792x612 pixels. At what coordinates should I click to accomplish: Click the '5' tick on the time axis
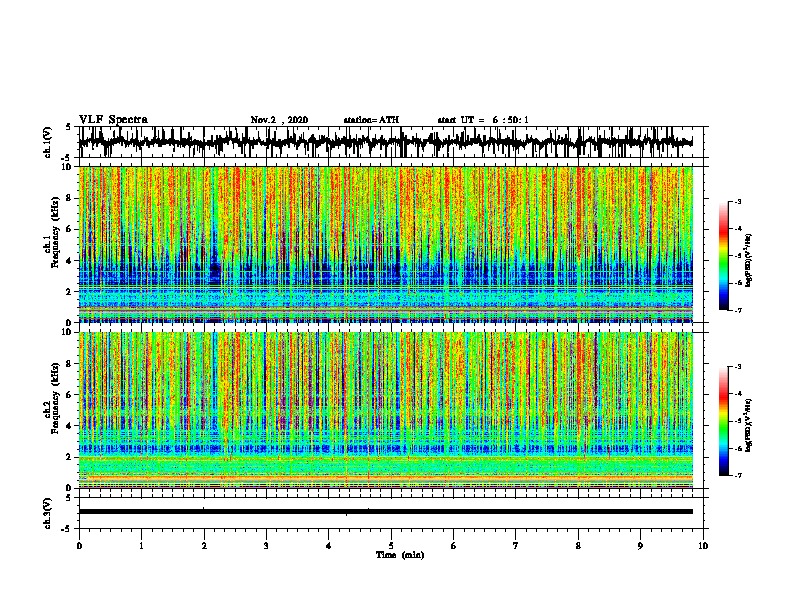pyautogui.click(x=391, y=546)
